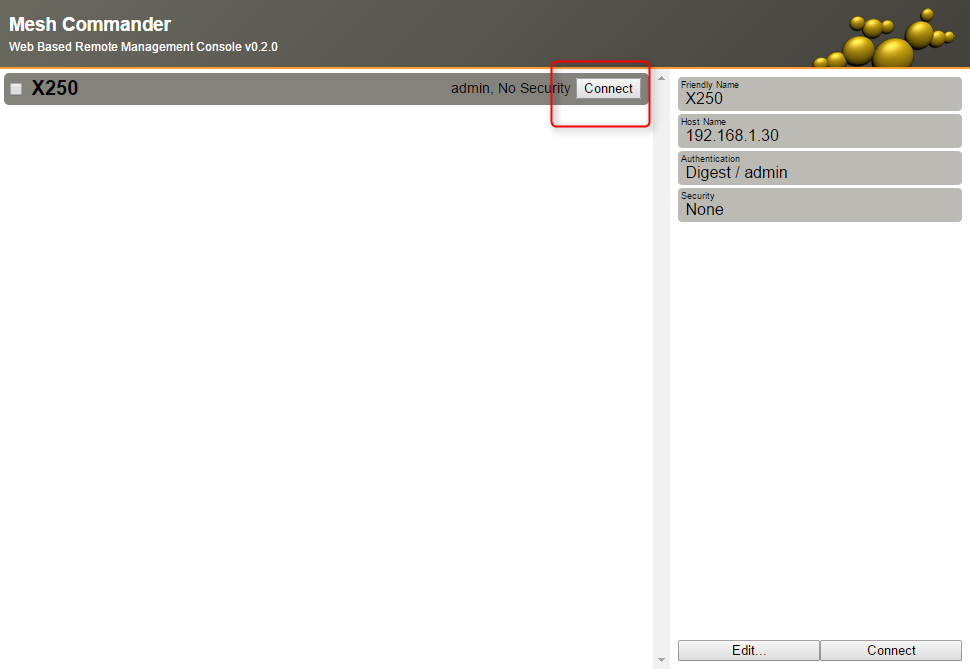Click the scrollbar down arrow of computer list
The height and width of the screenshot is (669, 970).
coord(661,661)
